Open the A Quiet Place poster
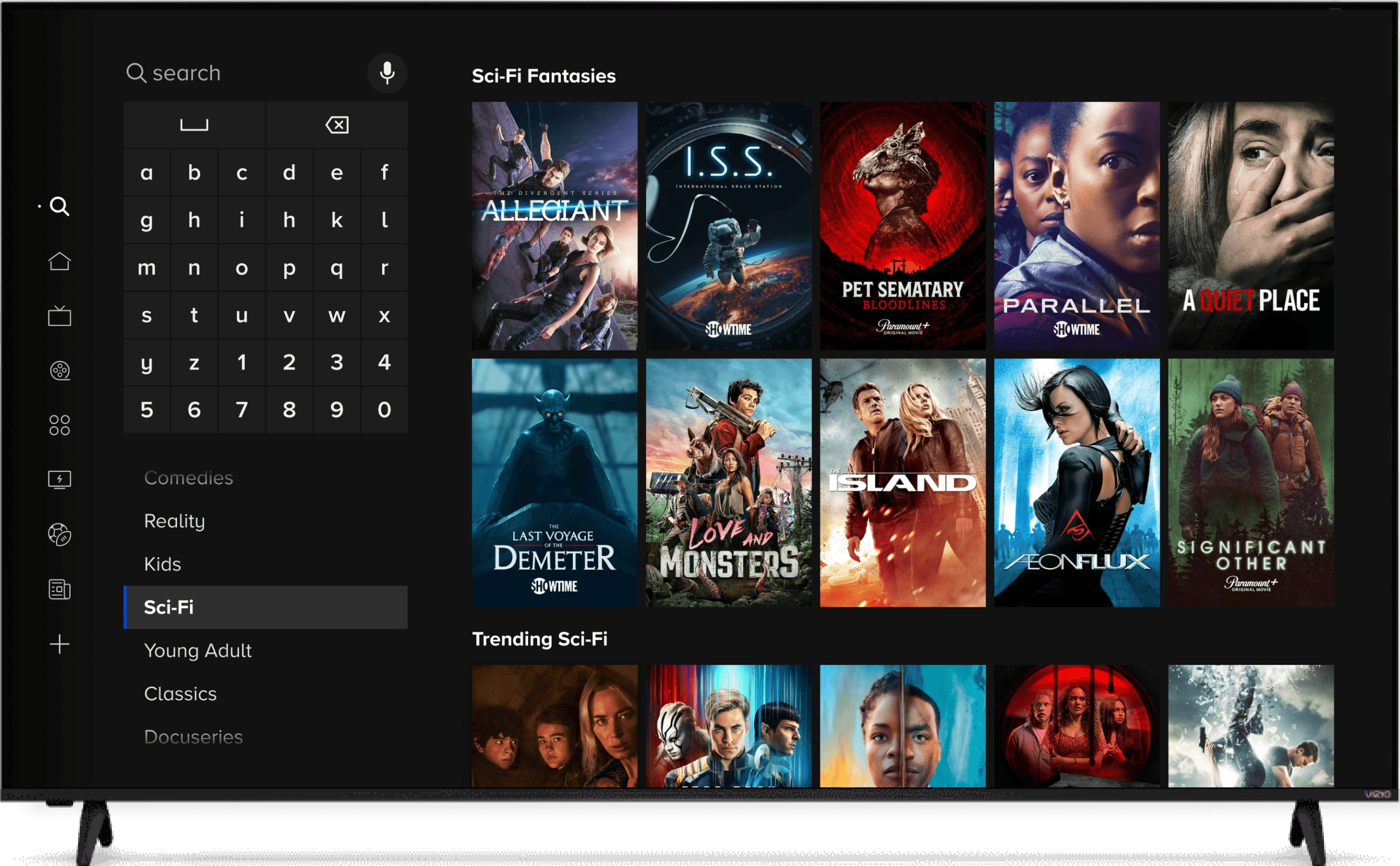 point(1251,226)
